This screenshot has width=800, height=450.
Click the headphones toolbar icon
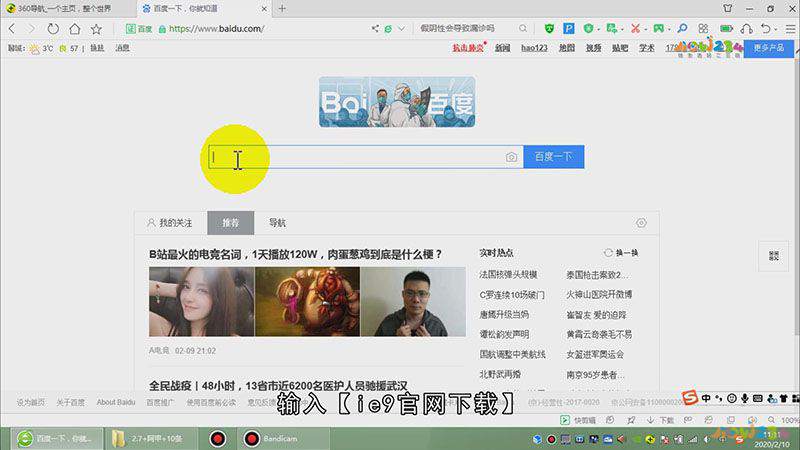click(746, 29)
